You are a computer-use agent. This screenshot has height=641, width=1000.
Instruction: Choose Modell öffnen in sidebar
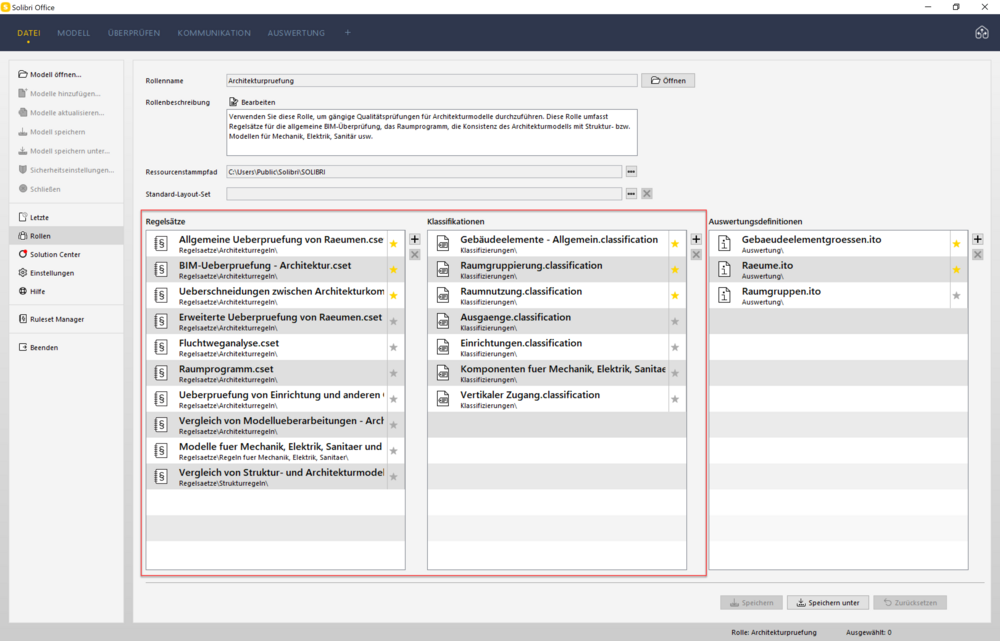[x=50, y=74]
